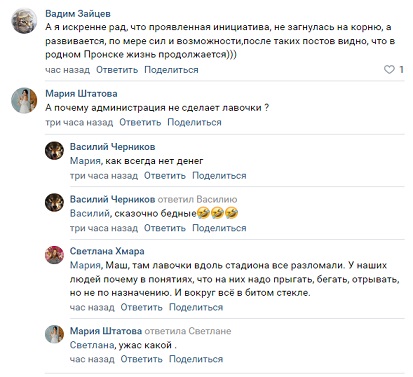Viewport: 413px width, 377px height.
Task: Share Вадим Зайцев's comment
Action: [171, 70]
